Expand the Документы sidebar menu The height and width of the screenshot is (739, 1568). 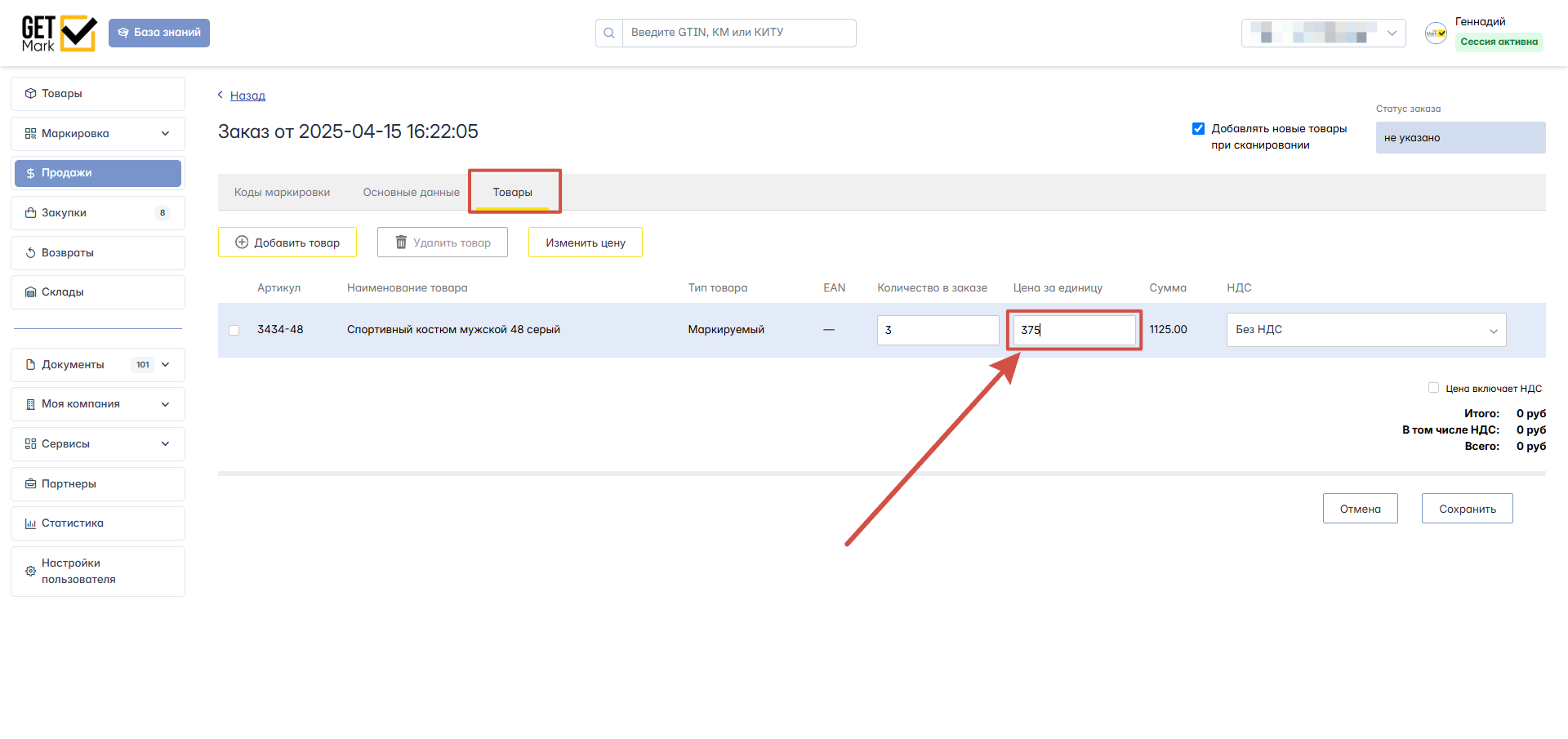[98, 365]
